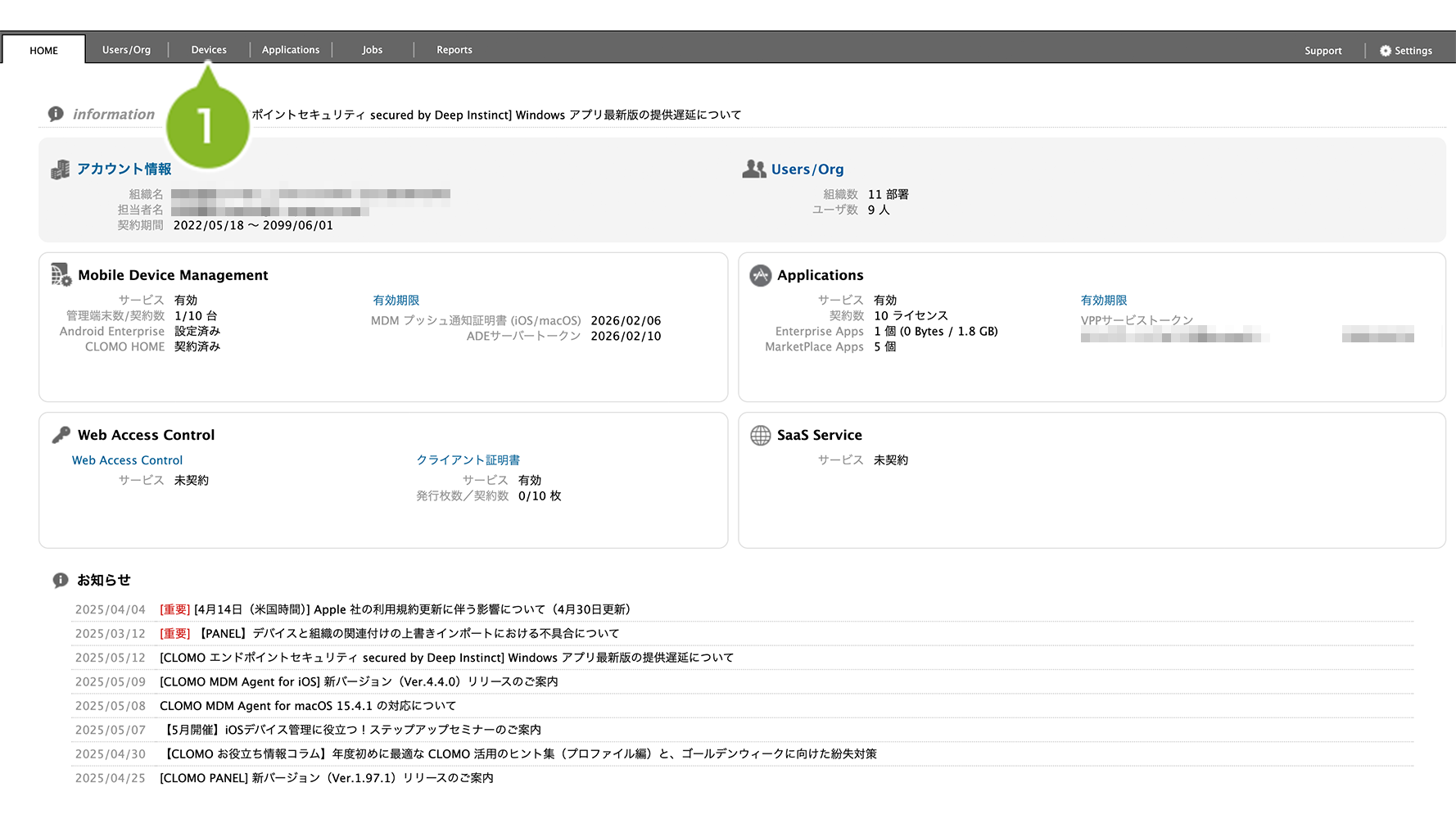Click 有効期限 link in Mobile Device Management
1456x819 pixels.
coord(396,301)
